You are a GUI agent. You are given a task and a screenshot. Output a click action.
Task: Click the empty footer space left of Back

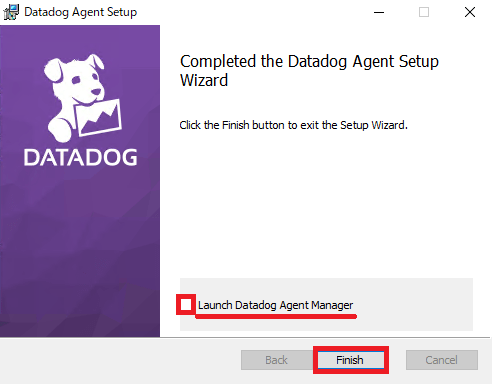tap(120, 360)
